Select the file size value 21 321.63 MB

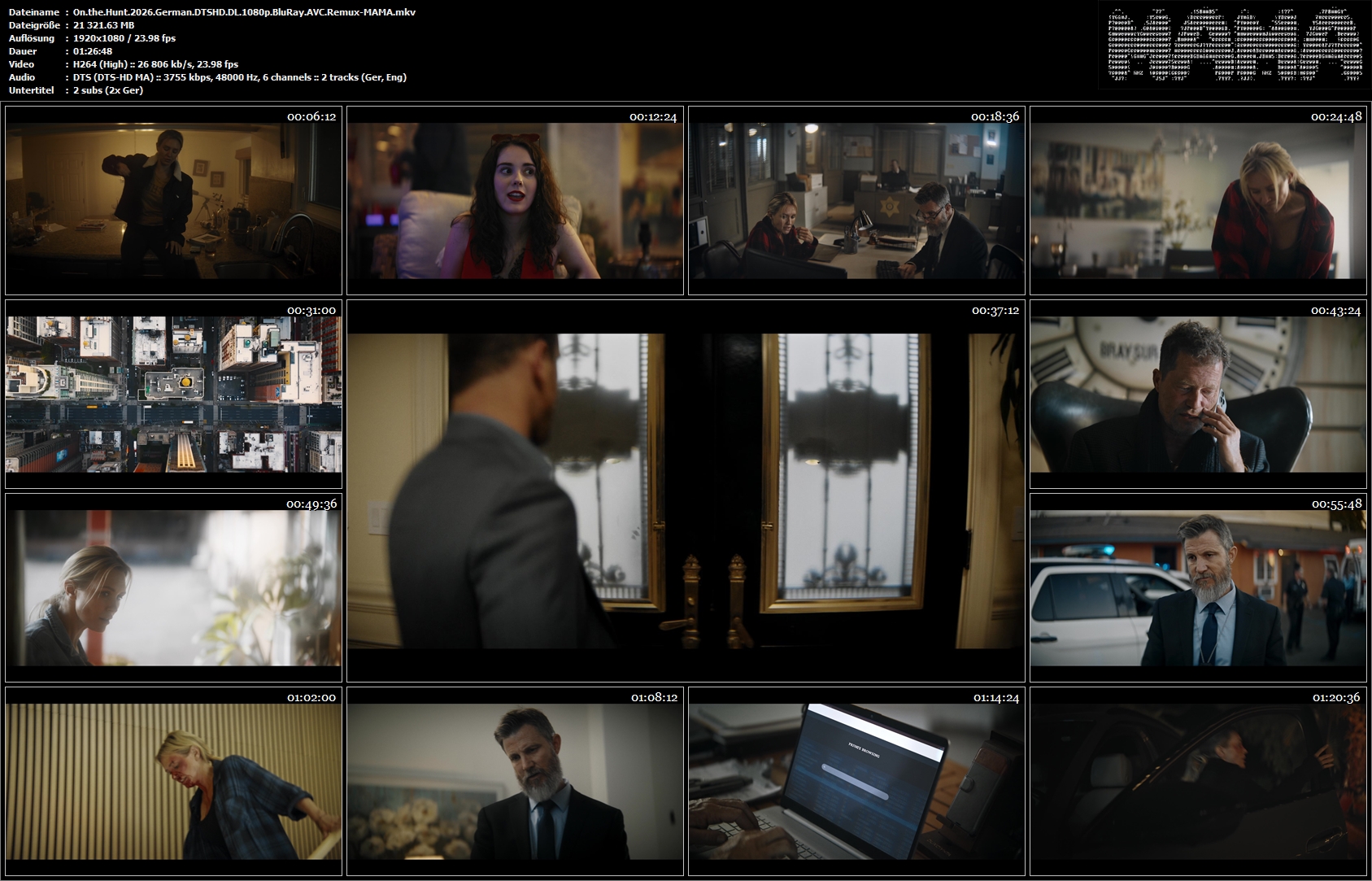click(104, 25)
